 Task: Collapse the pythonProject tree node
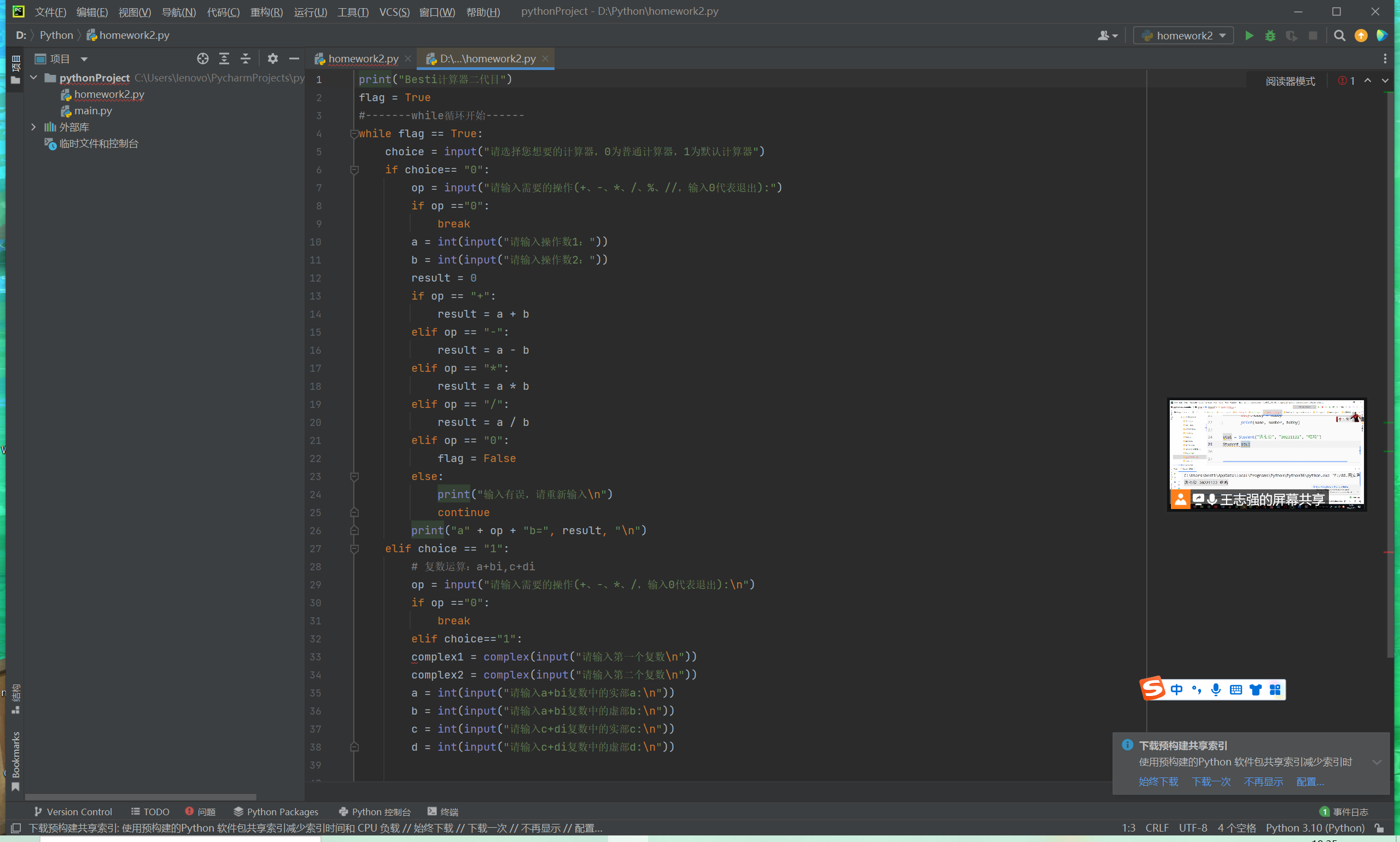tap(33, 78)
